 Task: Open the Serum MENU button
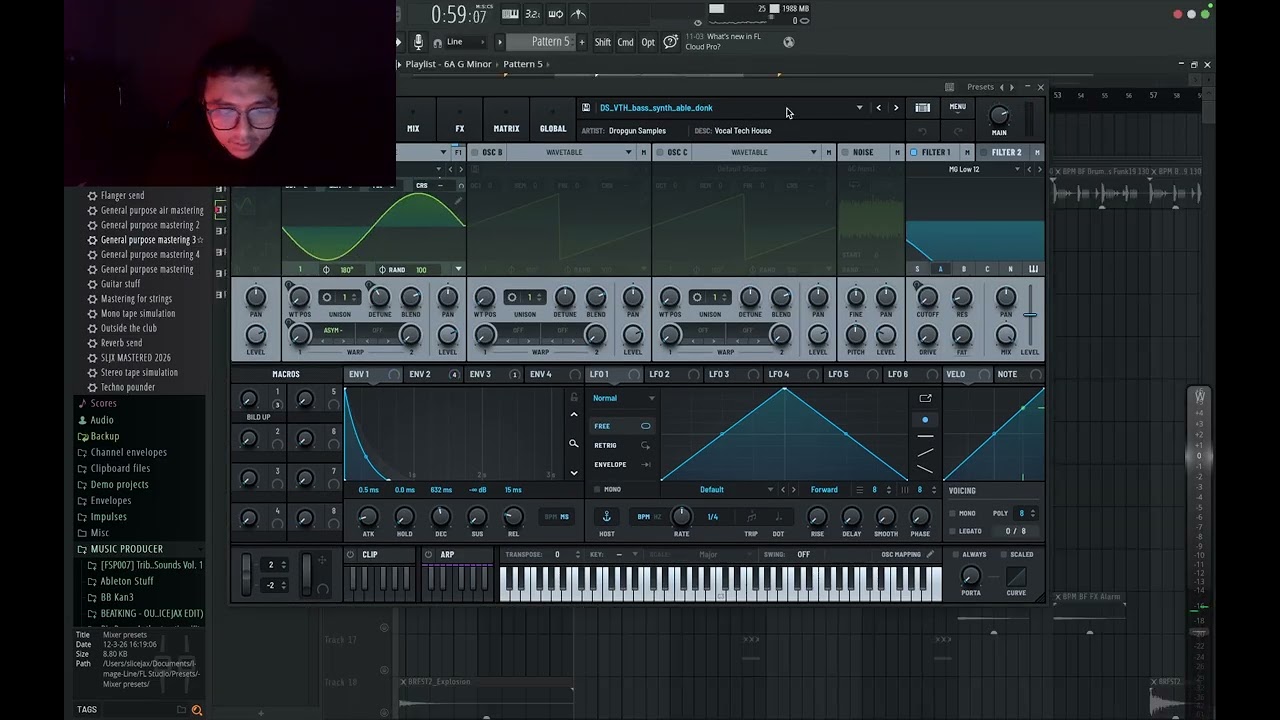point(957,107)
